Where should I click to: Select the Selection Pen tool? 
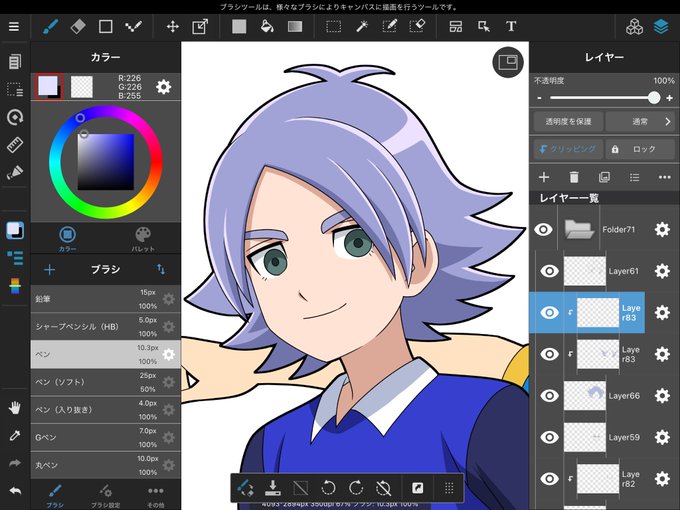pos(389,26)
